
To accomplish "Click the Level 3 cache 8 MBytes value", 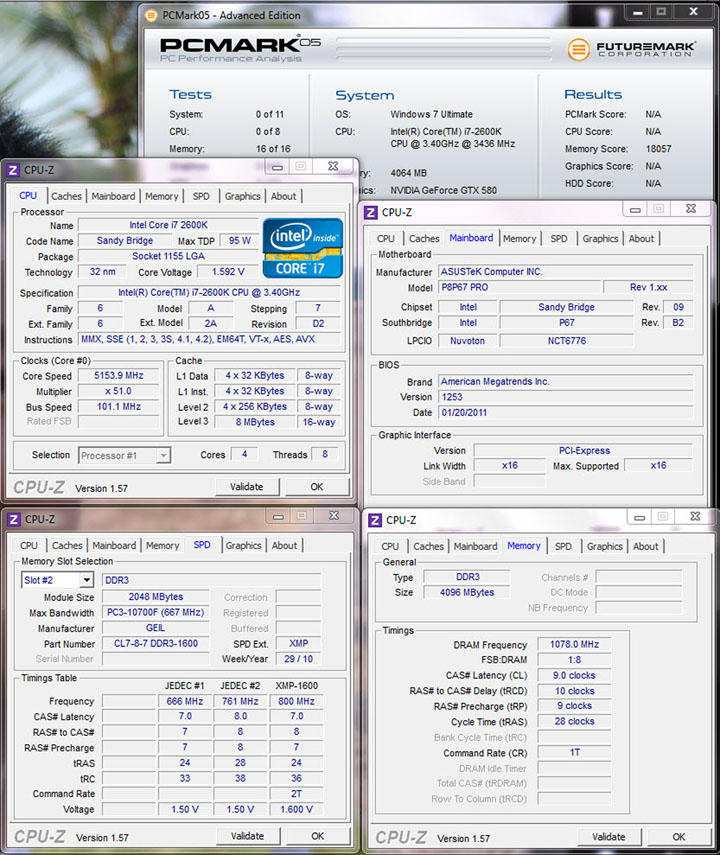I will 255,422.
